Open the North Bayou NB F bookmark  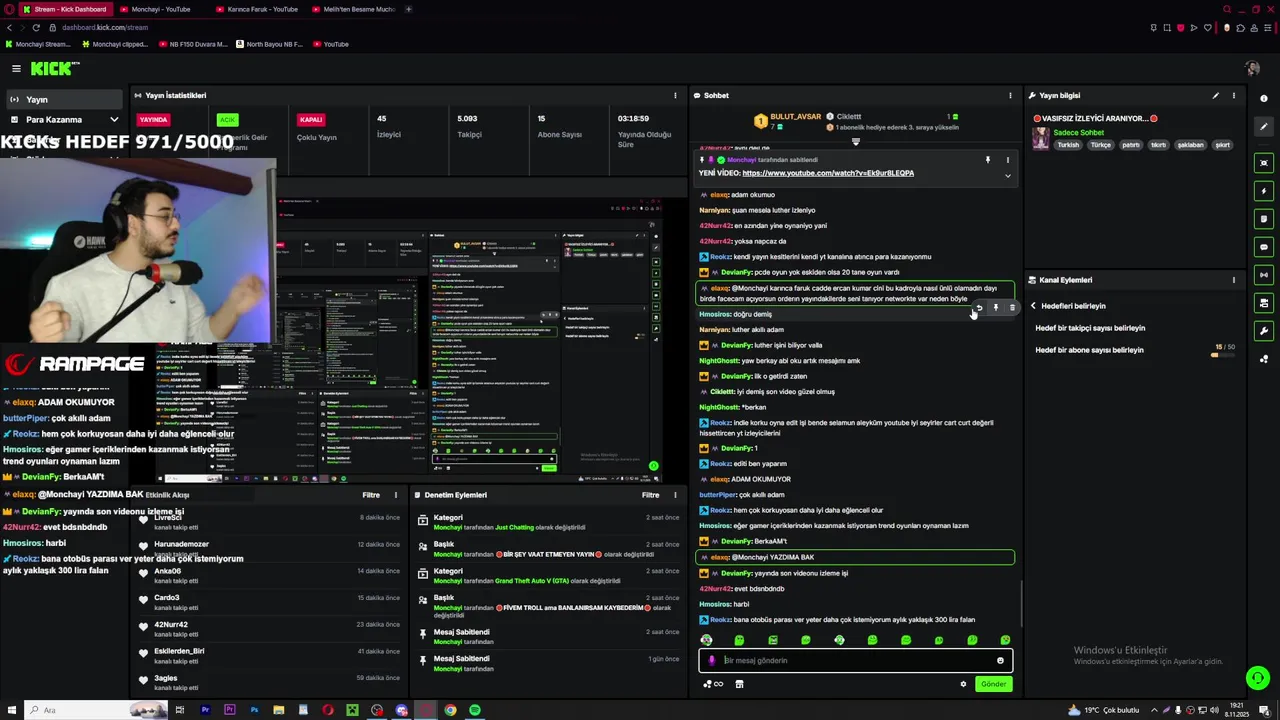pos(269,44)
